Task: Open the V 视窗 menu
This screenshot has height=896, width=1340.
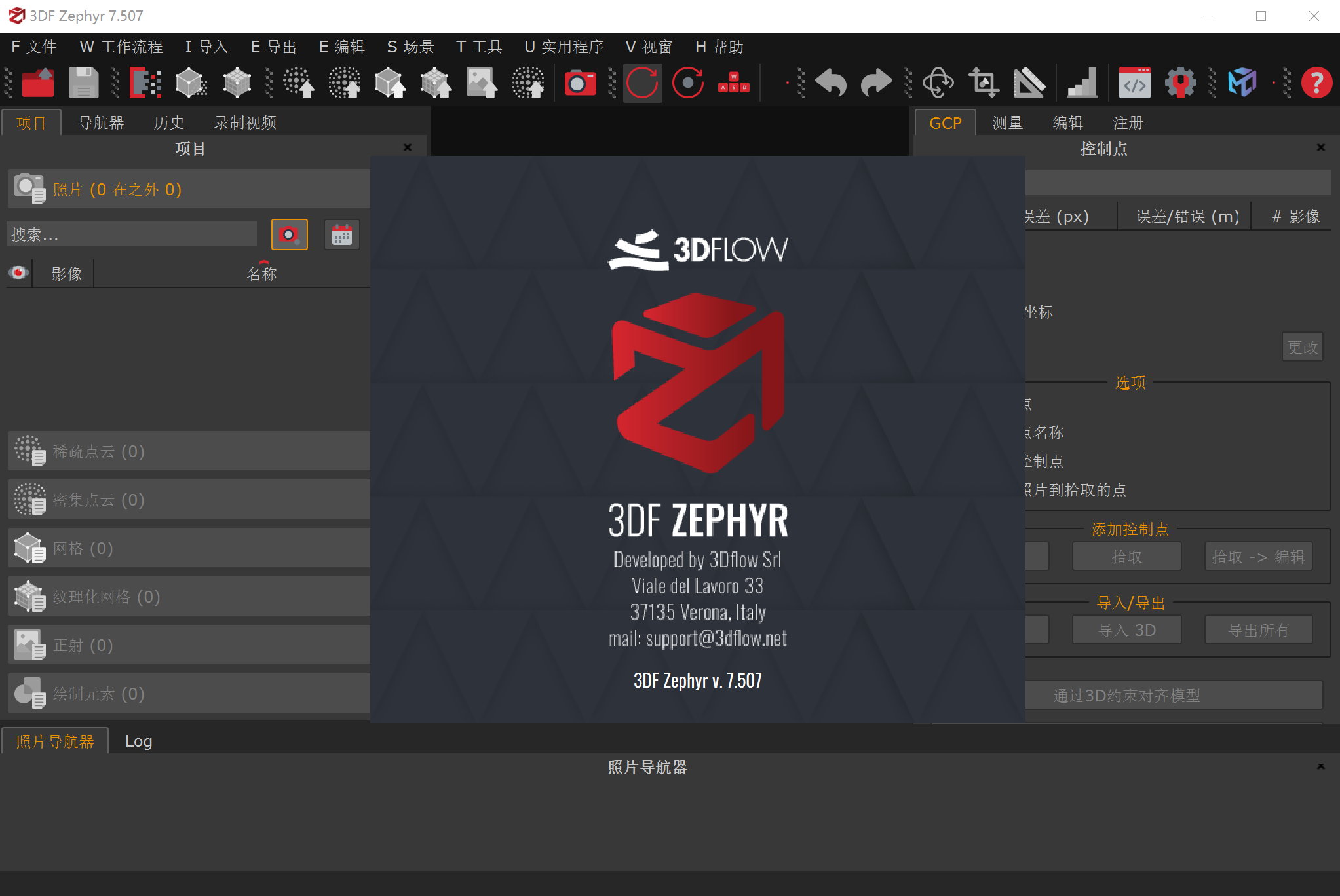Action: coord(649,47)
